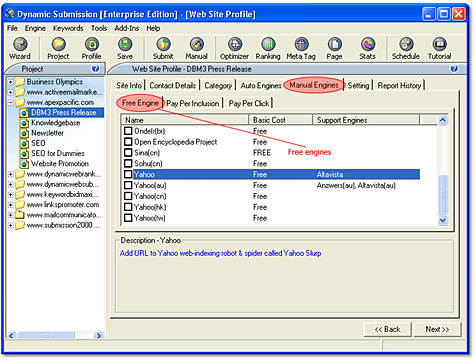Select the Knowledgebase profile icon

(x=24, y=123)
